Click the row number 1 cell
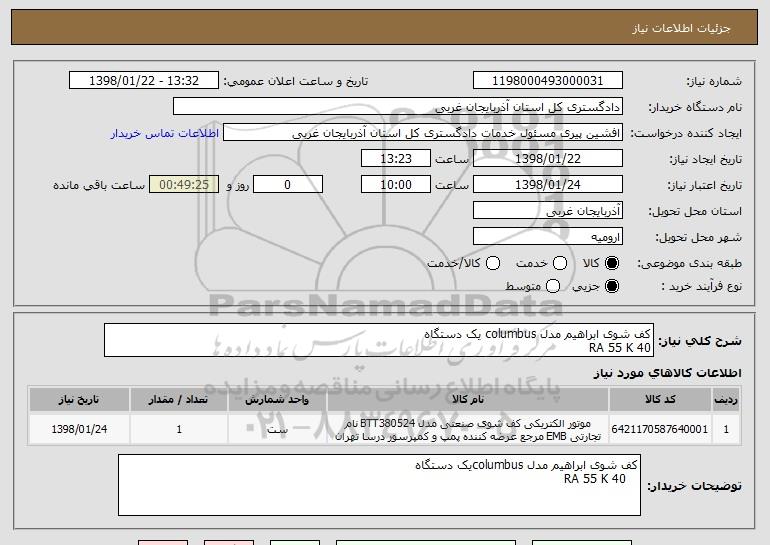The image size is (770, 545). tap(726, 429)
